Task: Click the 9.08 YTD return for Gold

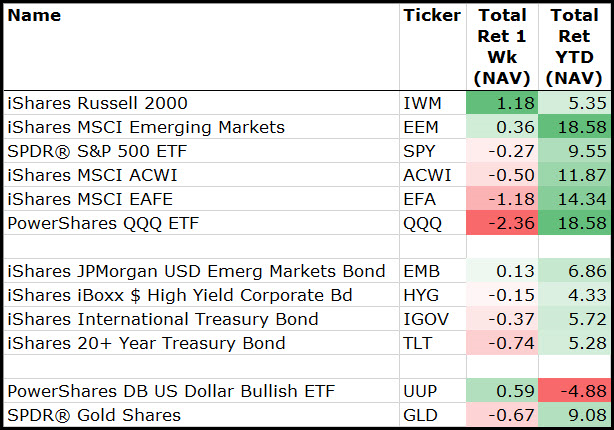Action: coord(575,415)
